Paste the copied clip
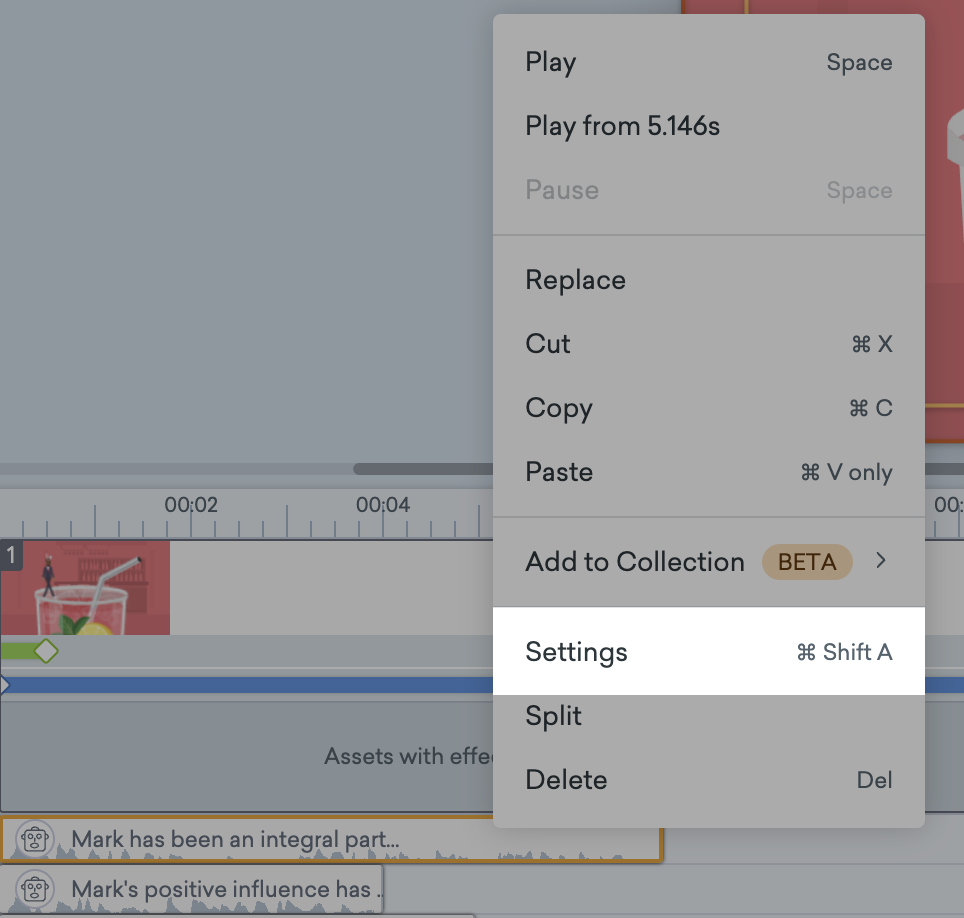 point(558,472)
